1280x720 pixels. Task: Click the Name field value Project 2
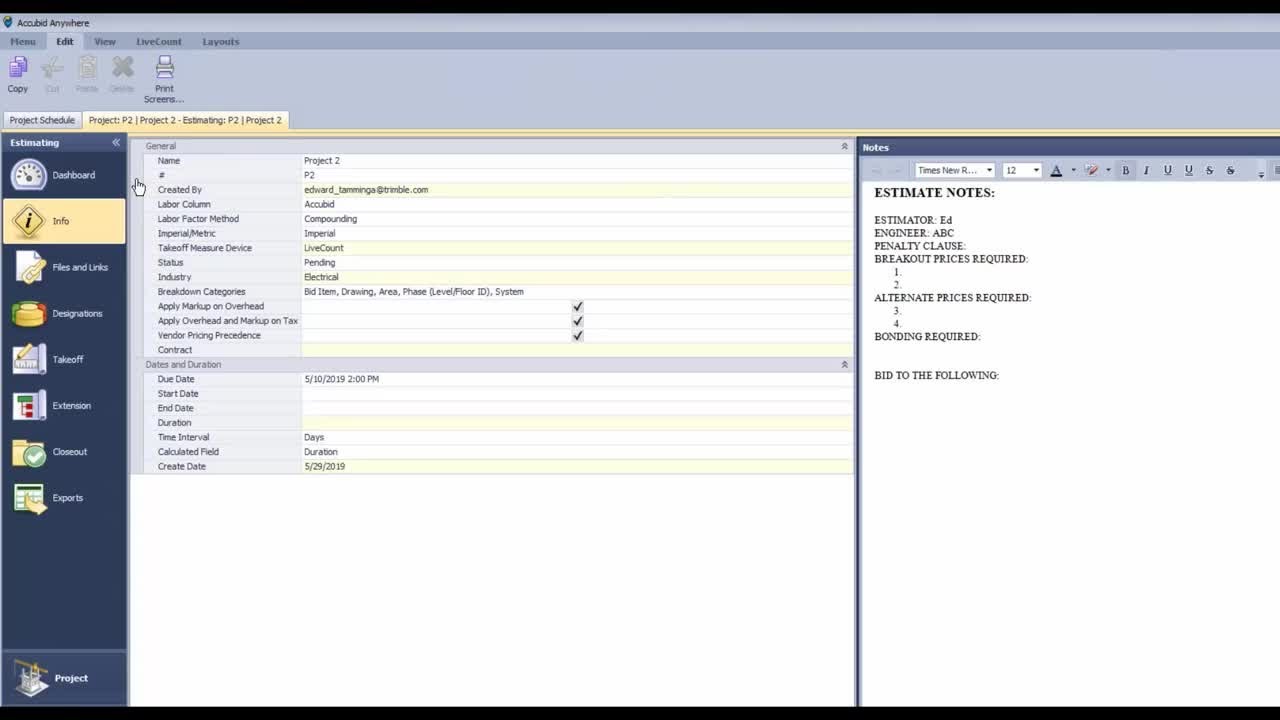click(576, 161)
